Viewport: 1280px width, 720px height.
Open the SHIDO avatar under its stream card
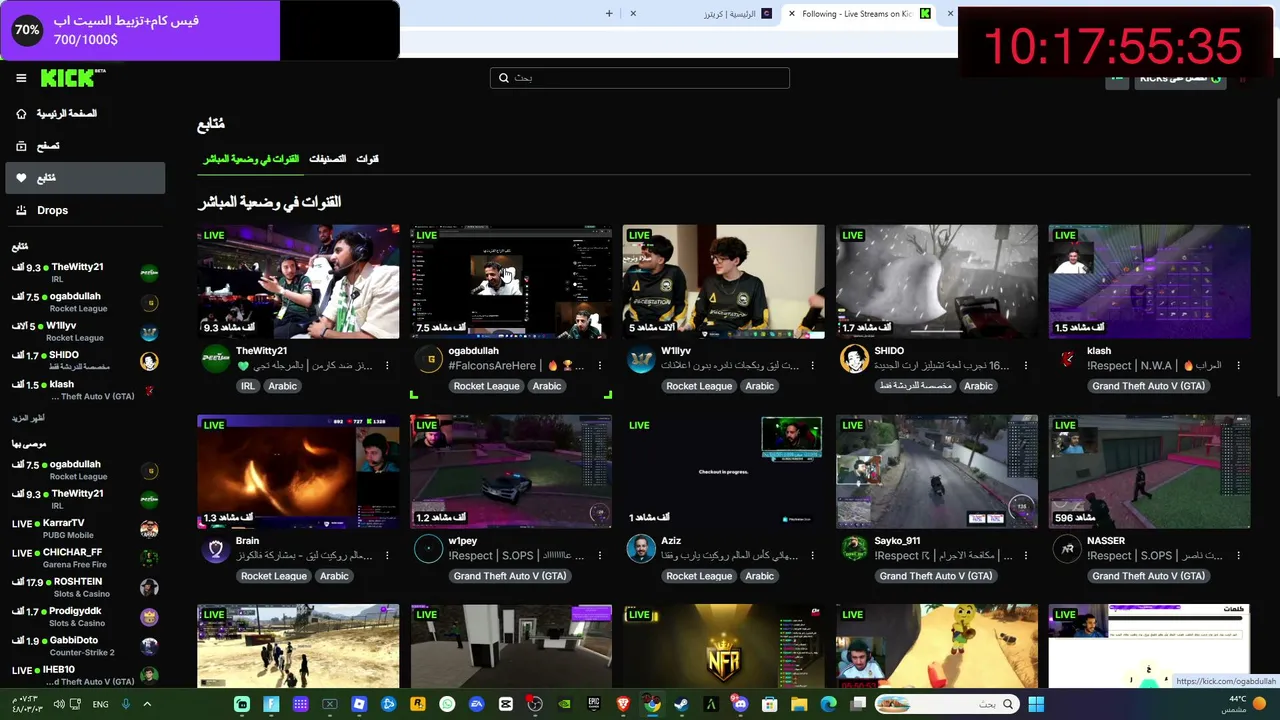[x=854, y=360]
